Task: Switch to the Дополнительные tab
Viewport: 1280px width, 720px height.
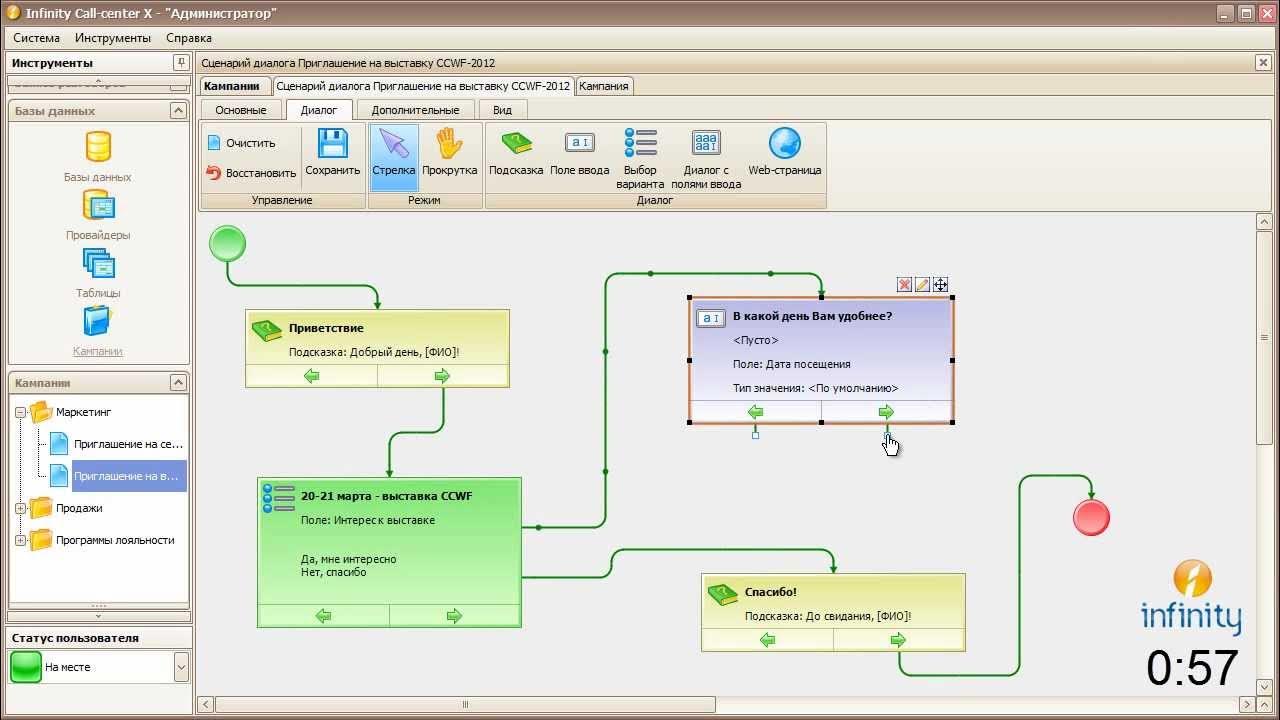Action: 415,110
